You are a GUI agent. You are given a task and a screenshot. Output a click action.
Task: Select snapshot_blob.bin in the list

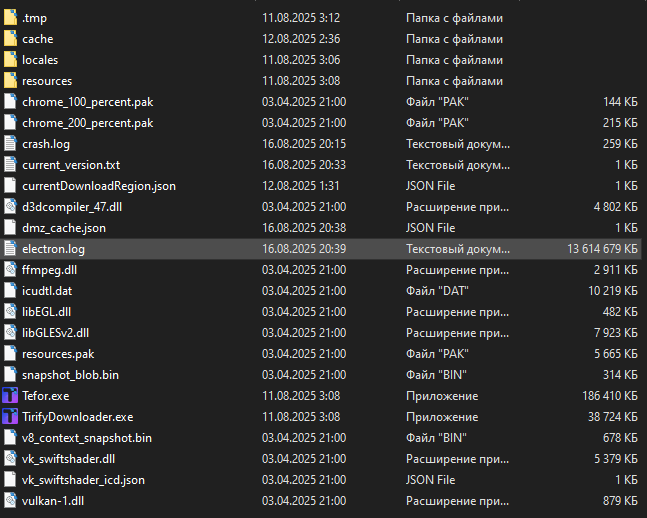pos(70,374)
